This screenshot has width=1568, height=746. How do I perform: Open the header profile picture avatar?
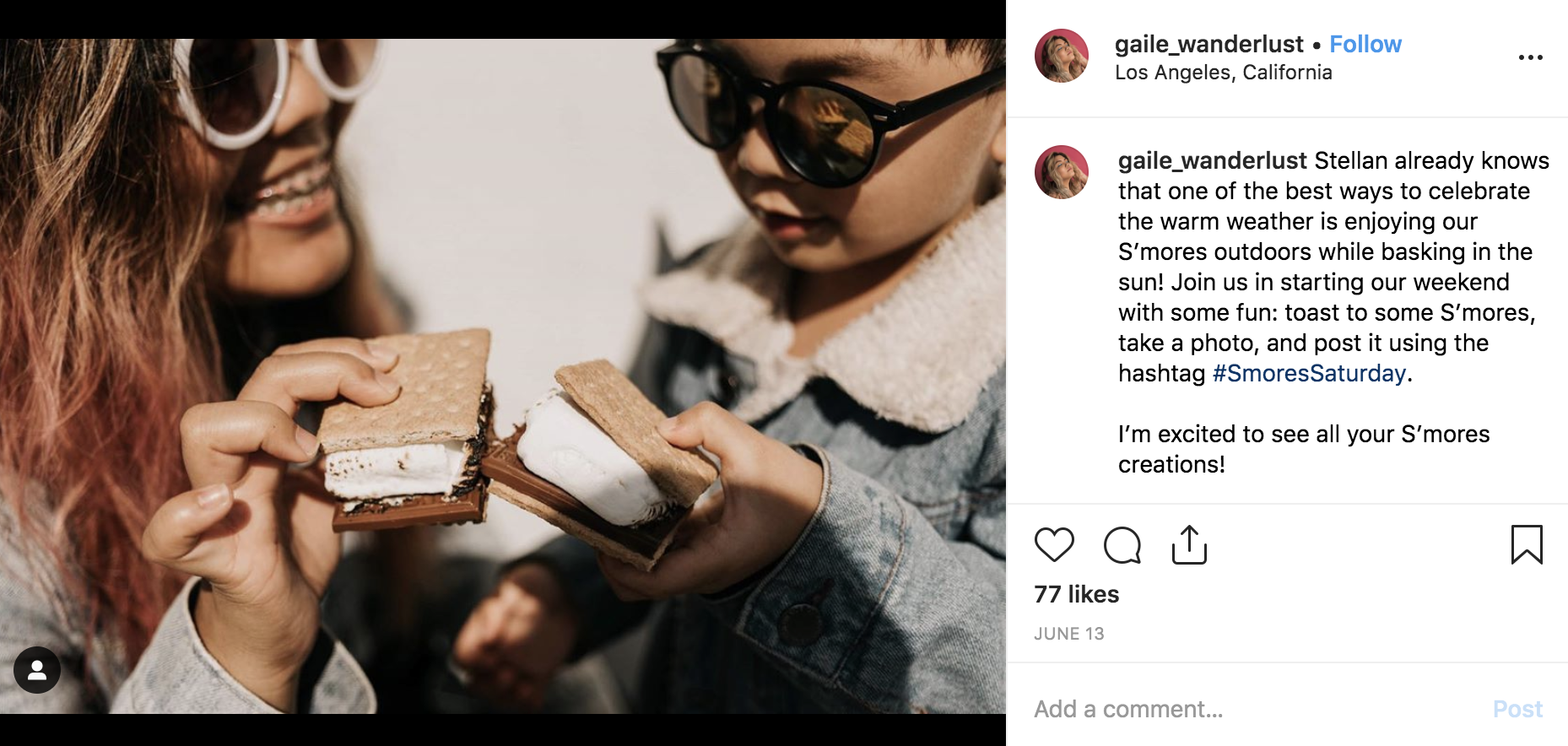click(1062, 56)
